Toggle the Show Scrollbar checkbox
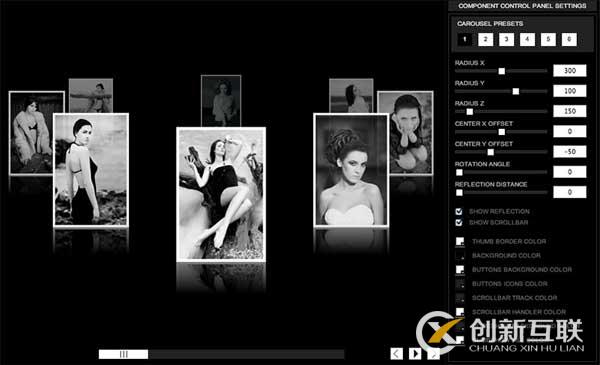 click(x=459, y=222)
